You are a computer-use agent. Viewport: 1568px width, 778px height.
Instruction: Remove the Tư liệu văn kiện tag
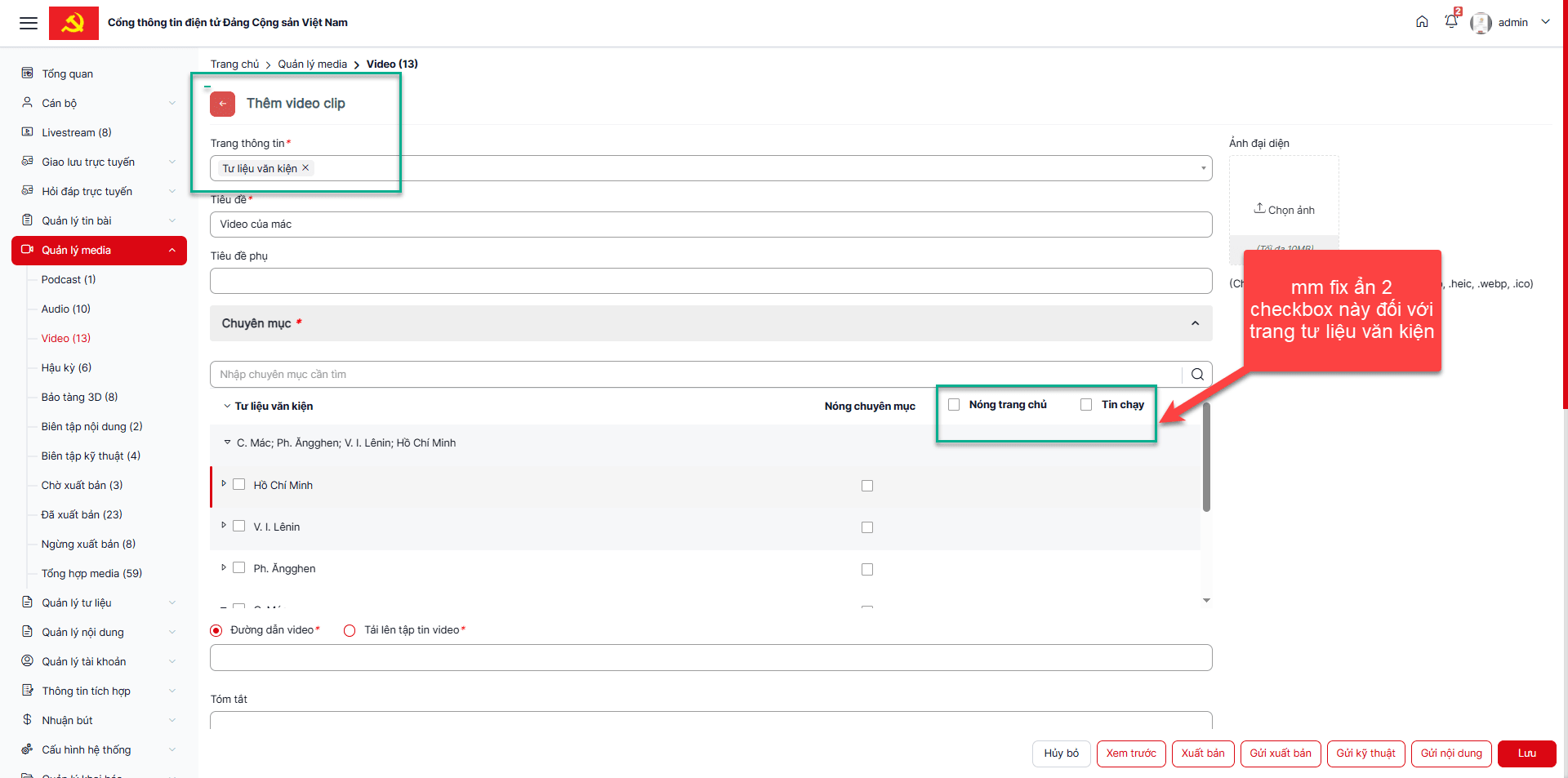[x=306, y=168]
